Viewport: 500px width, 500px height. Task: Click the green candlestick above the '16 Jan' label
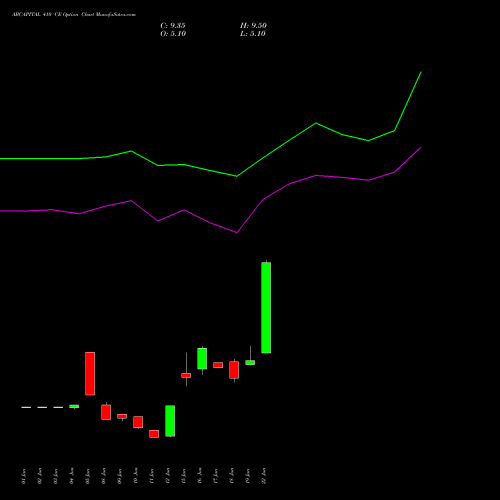pos(202,359)
